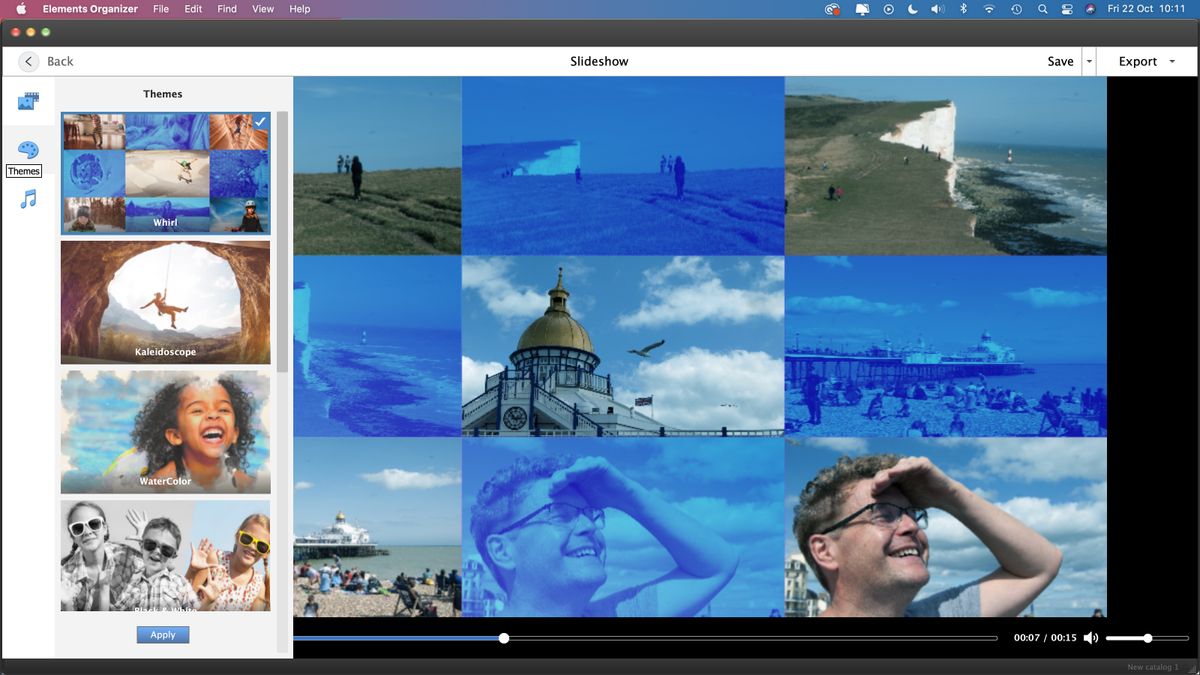Open the Find menu

[226, 9]
